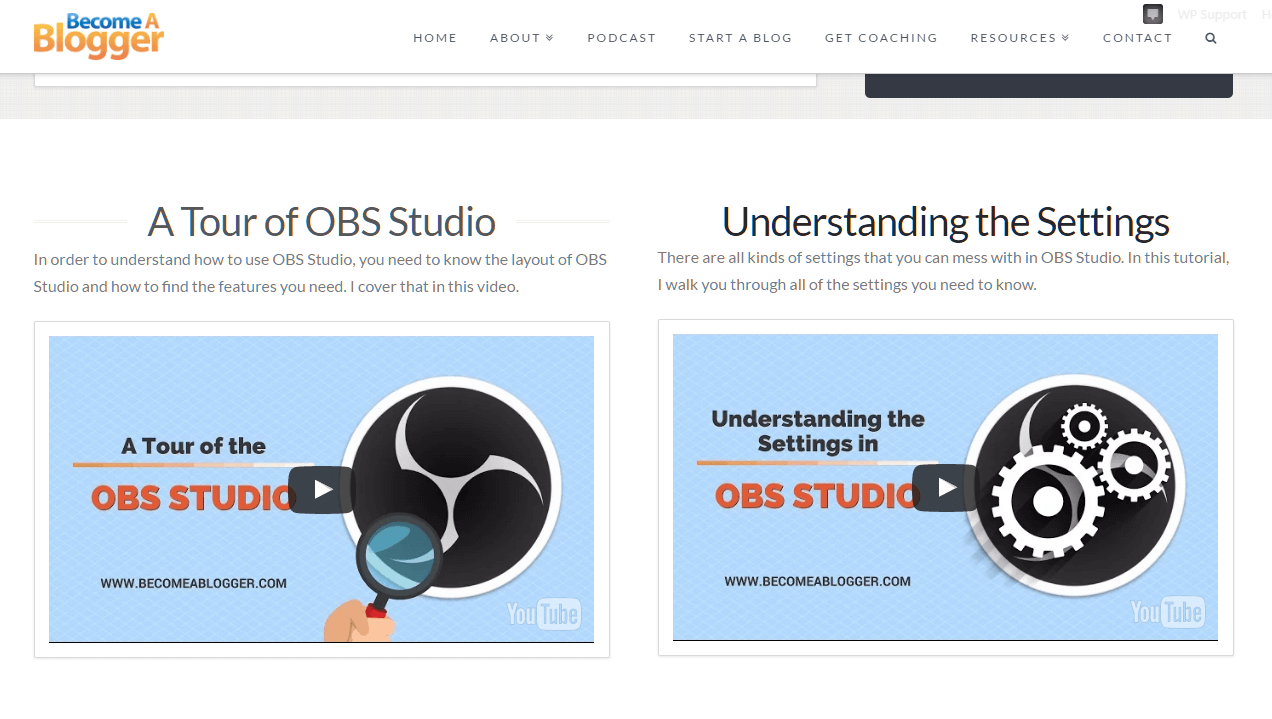The height and width of the screenshot is (719, 1272).
Task: Open the Get Coaching page
Action: point(881,38)
